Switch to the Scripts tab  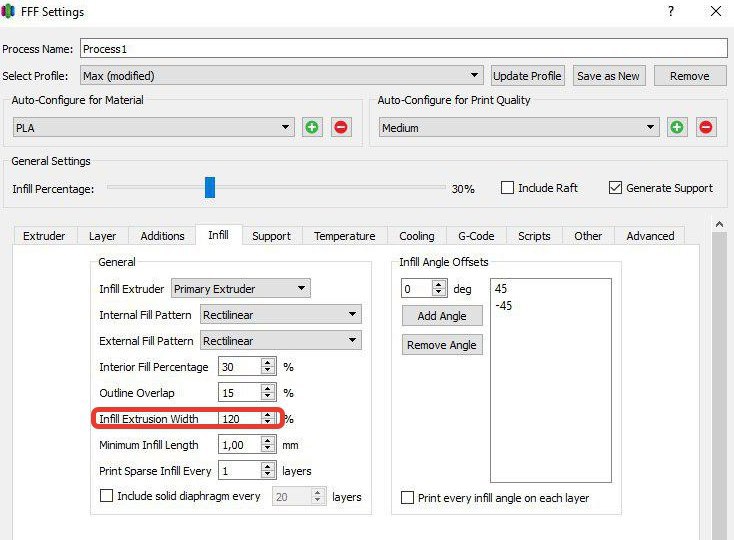point(534,236)
